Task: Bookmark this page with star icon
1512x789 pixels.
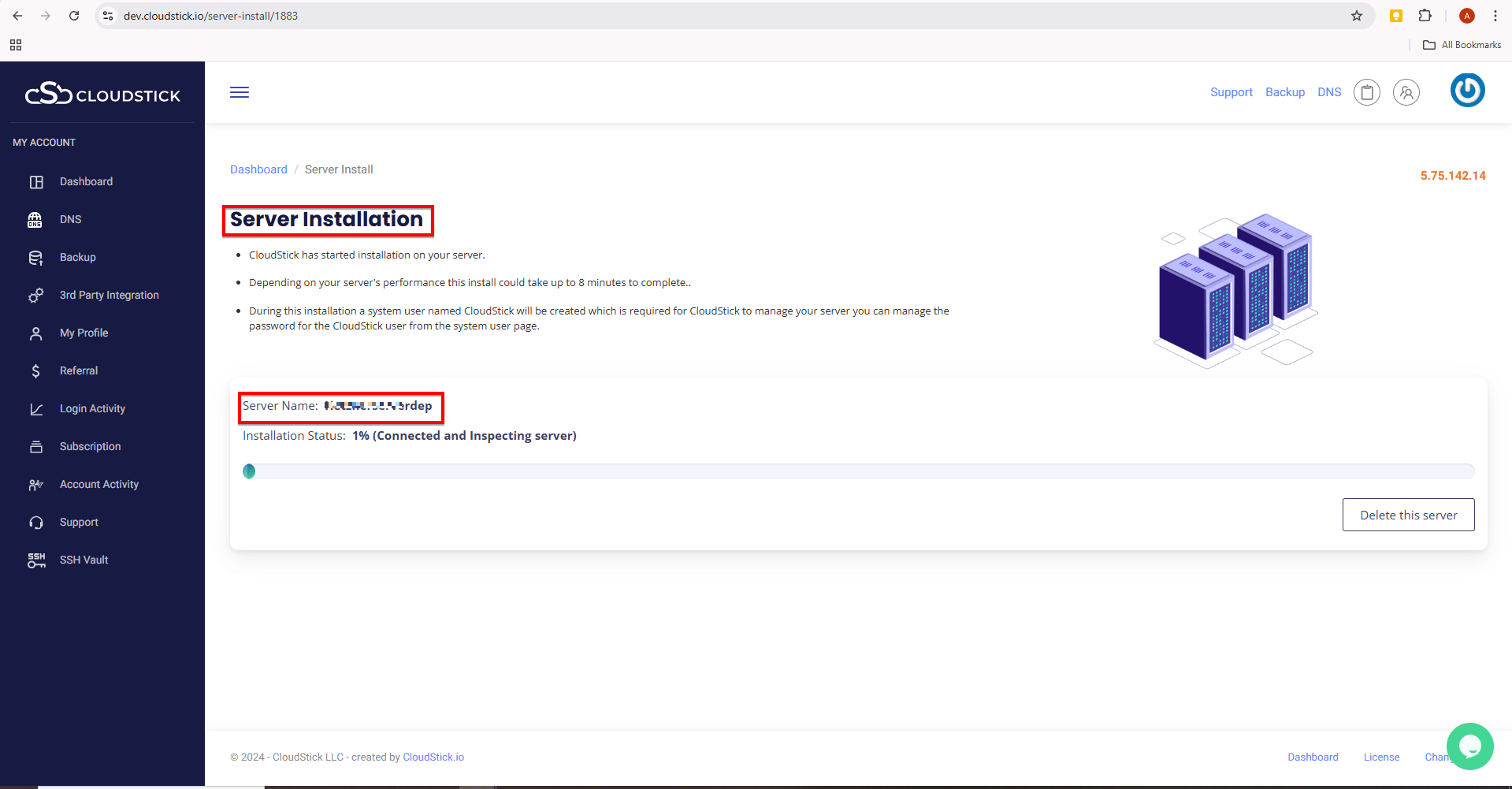Action: tap(1357, 16)
